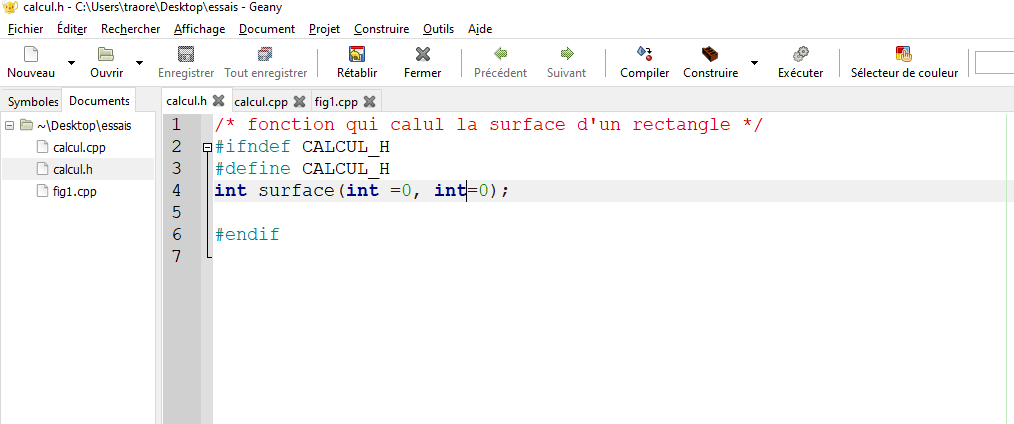
Task: Toggle the fold marker on line 2
Action: (x=207, y=147)
